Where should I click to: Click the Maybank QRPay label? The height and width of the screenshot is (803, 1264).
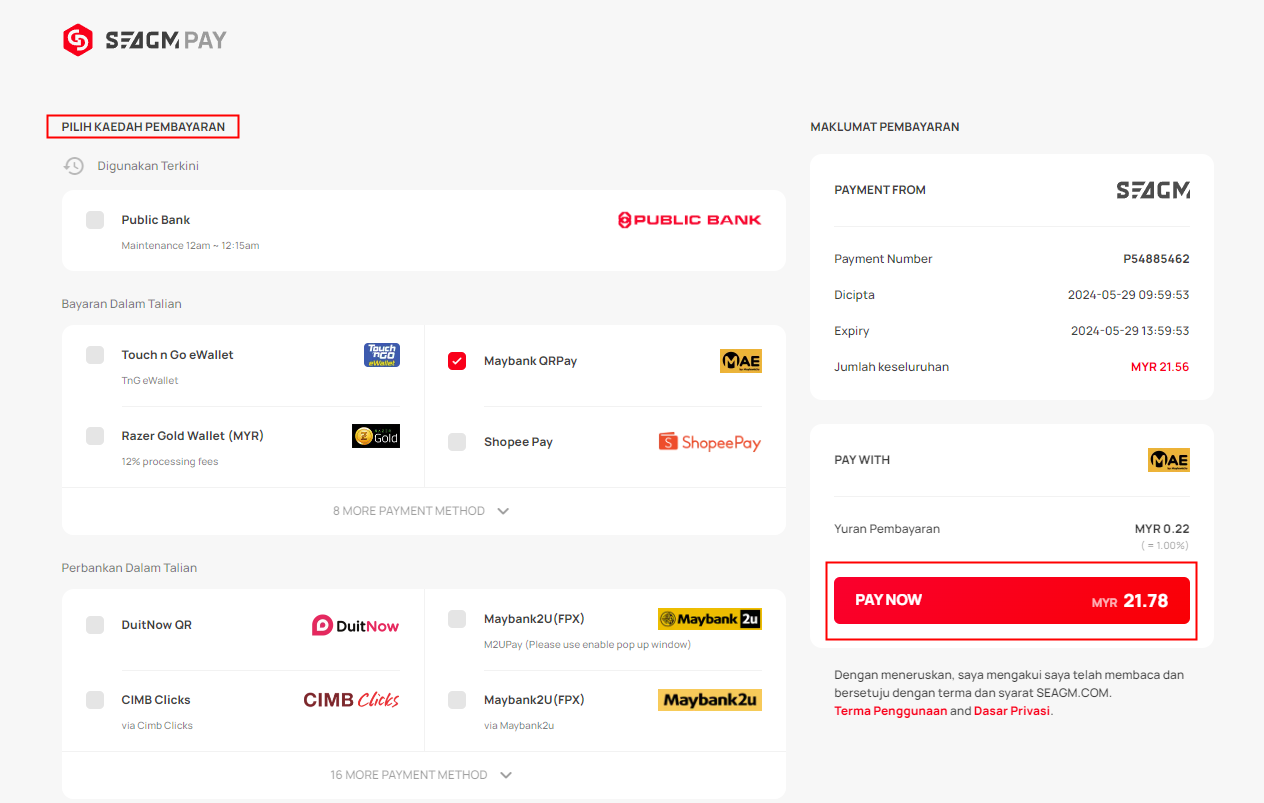pyautogui.click(x=530, y=361)
